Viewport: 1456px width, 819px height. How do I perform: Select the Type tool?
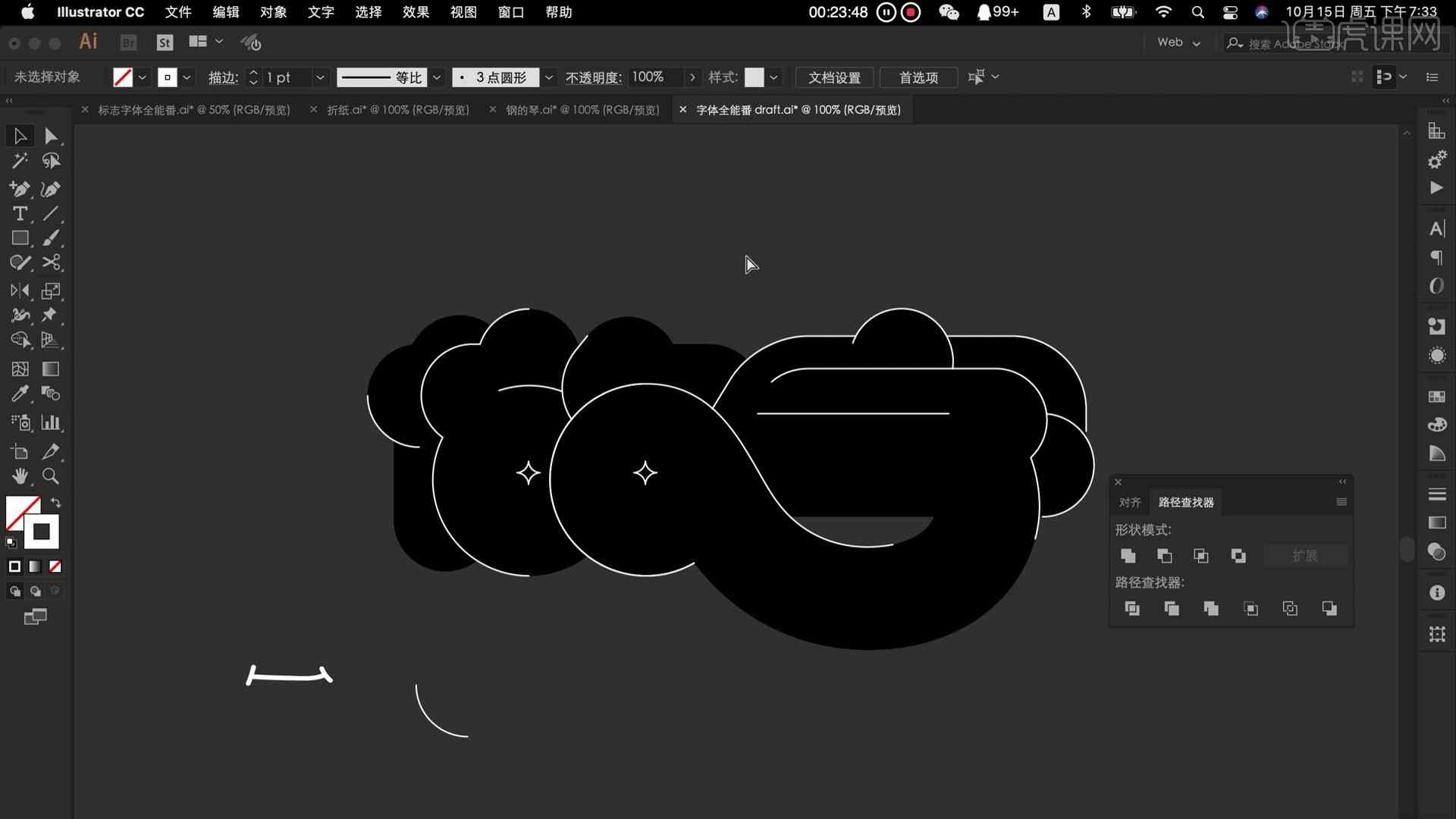pyautogui.click(x=19, y=213)
